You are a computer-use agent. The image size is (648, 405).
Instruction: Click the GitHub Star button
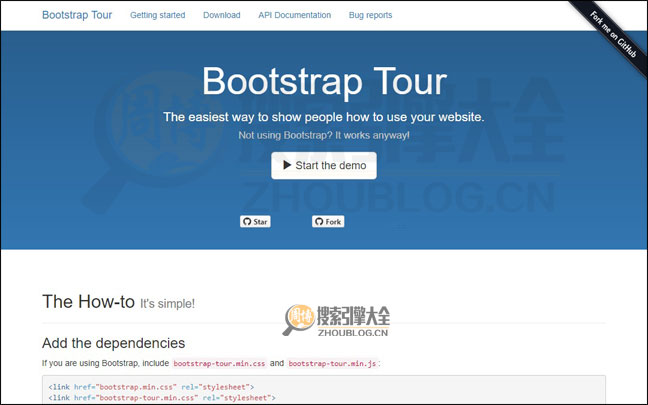255,222
